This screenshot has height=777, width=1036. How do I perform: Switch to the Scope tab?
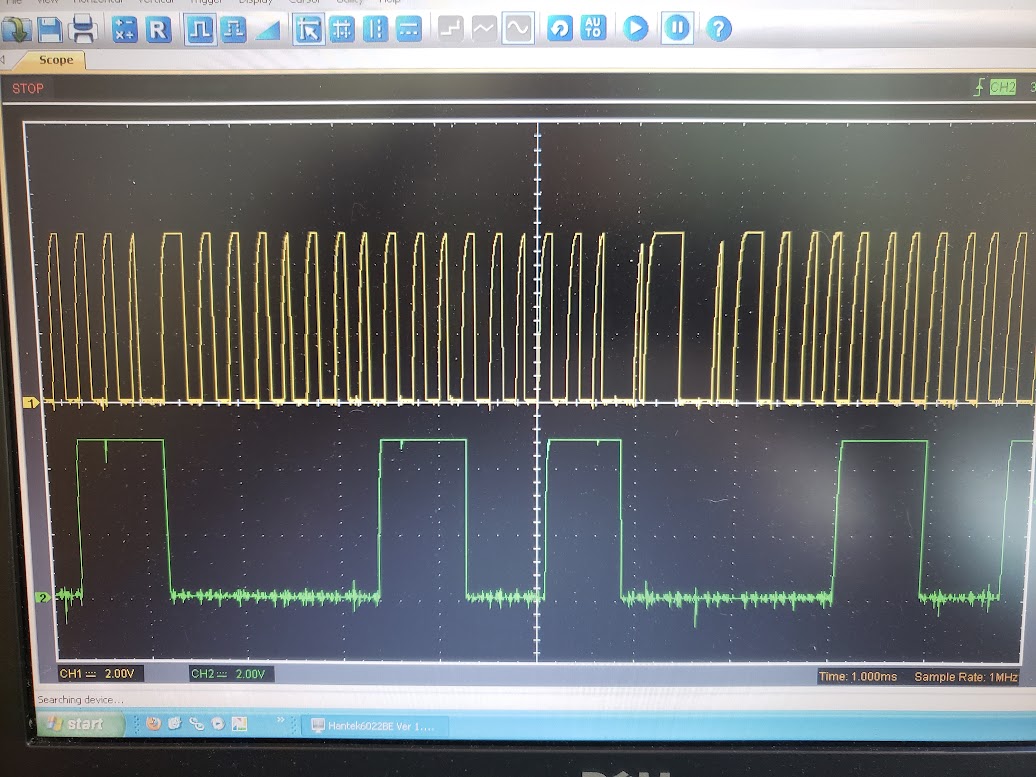(x=56, y=60)
